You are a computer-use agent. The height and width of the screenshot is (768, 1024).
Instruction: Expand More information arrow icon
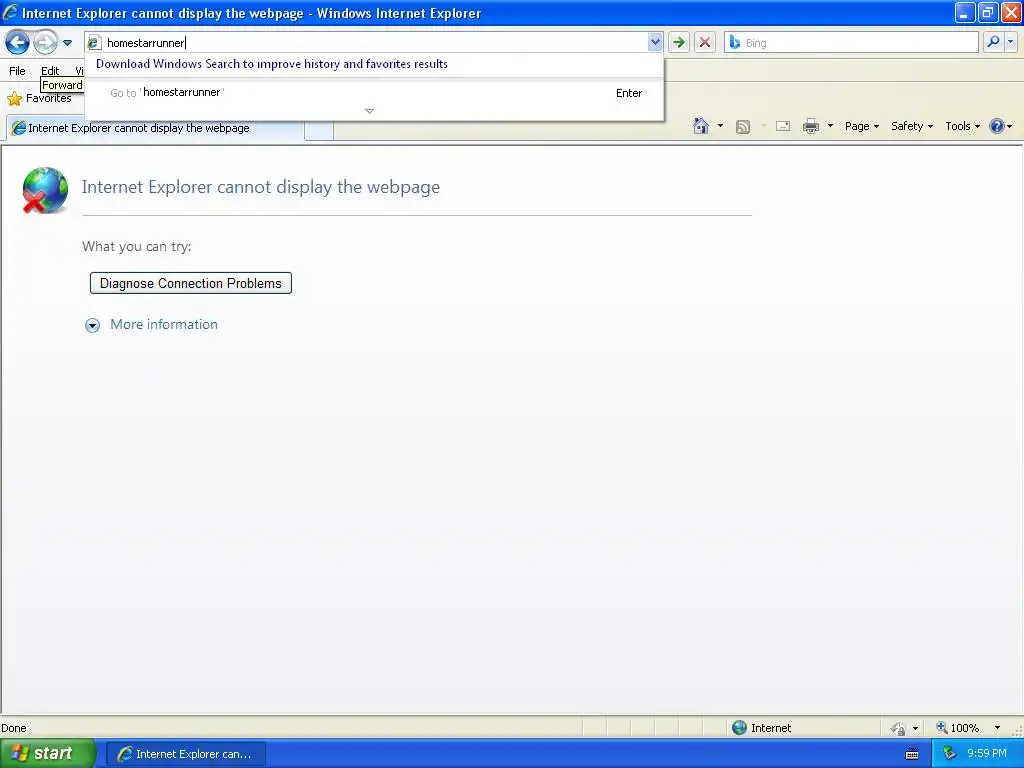pos(93,325)
